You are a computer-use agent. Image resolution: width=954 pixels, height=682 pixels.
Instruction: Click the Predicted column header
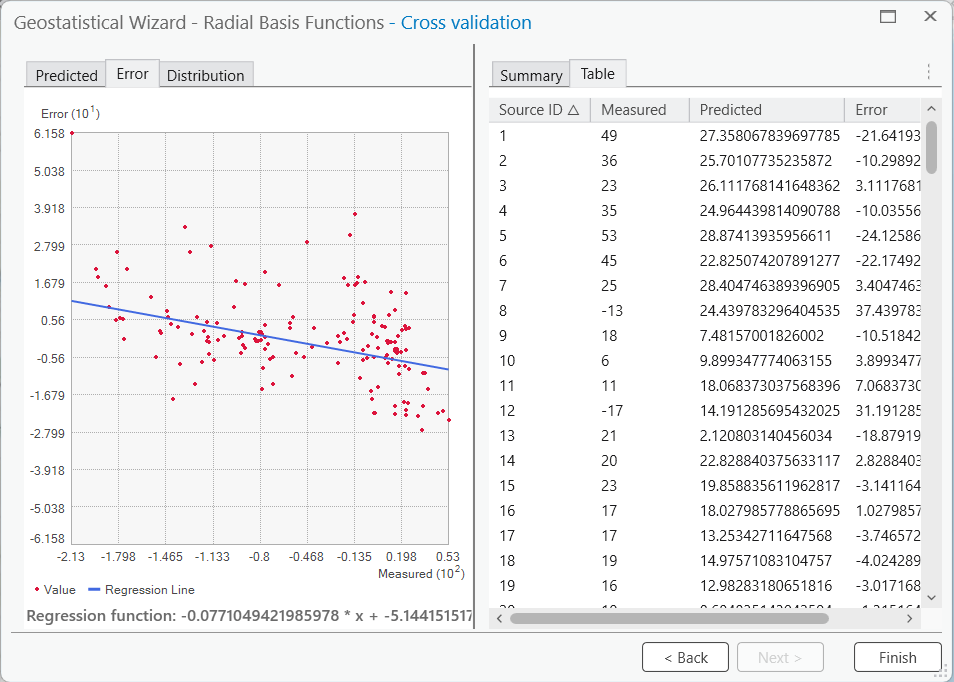767,110
